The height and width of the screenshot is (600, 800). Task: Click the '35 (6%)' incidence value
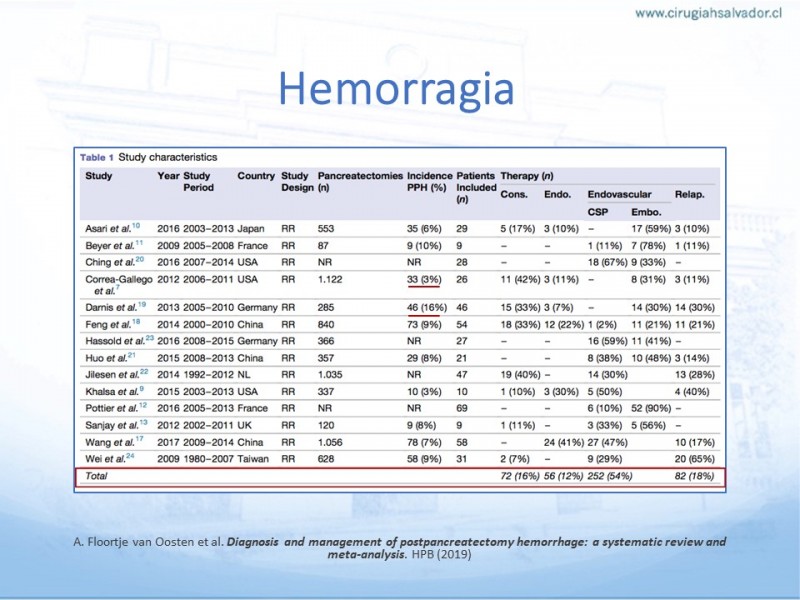424,229
